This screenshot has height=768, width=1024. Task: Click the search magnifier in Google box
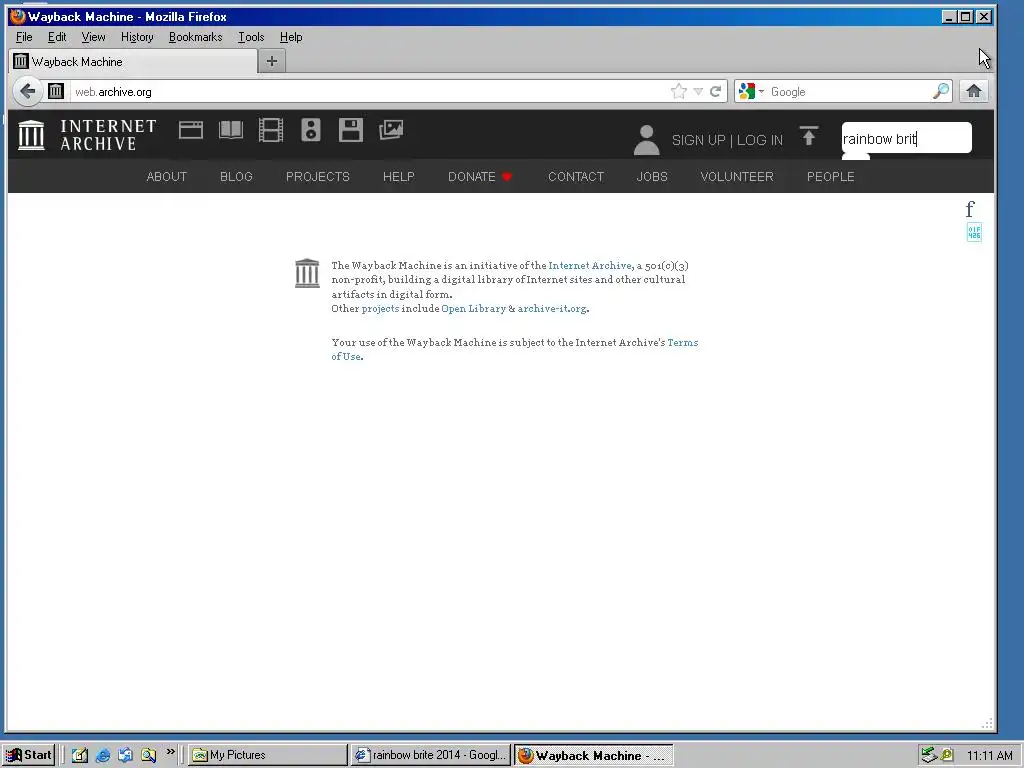point(941,91)
